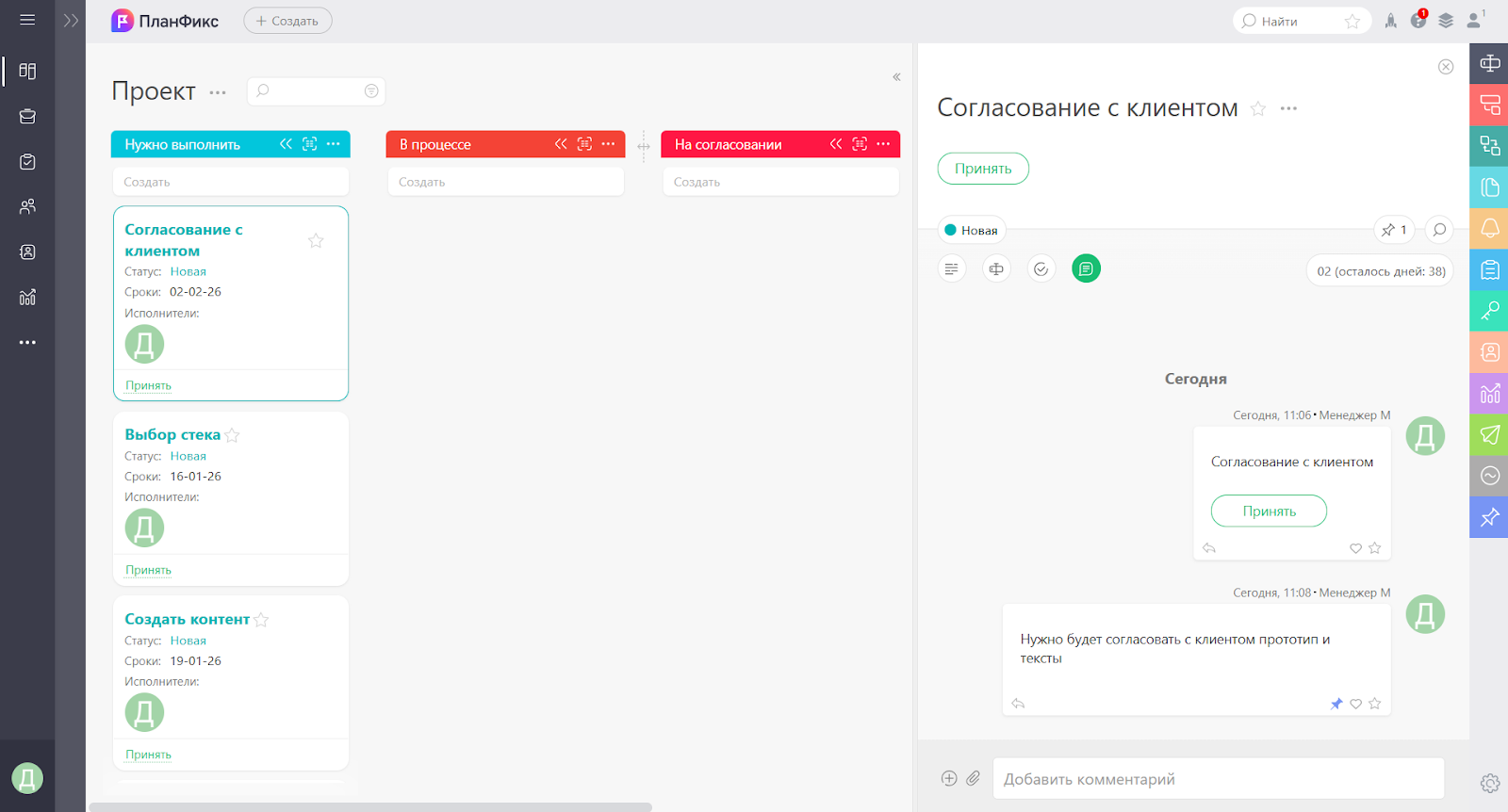The width and height of the screenshot is (1508, 812).
Task: Click the Добавить комментарий input field
Action: click(1218, 779)
